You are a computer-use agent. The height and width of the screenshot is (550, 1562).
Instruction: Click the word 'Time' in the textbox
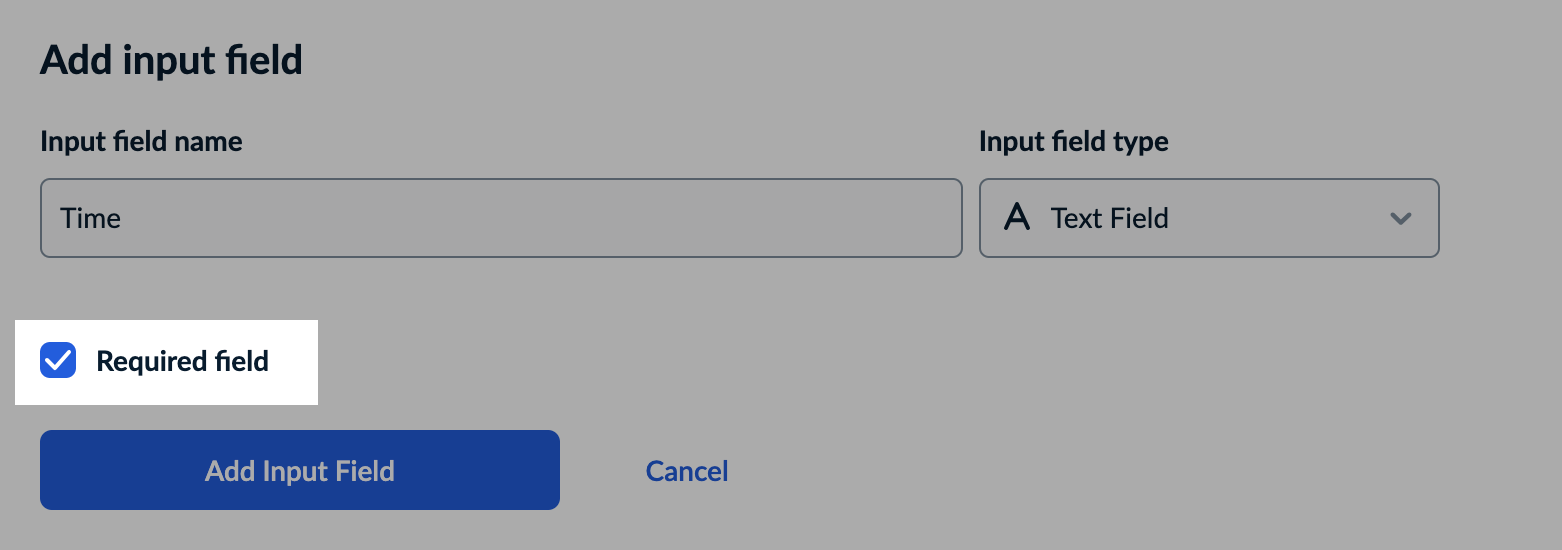pyautogui.click(x=90, y=218)
